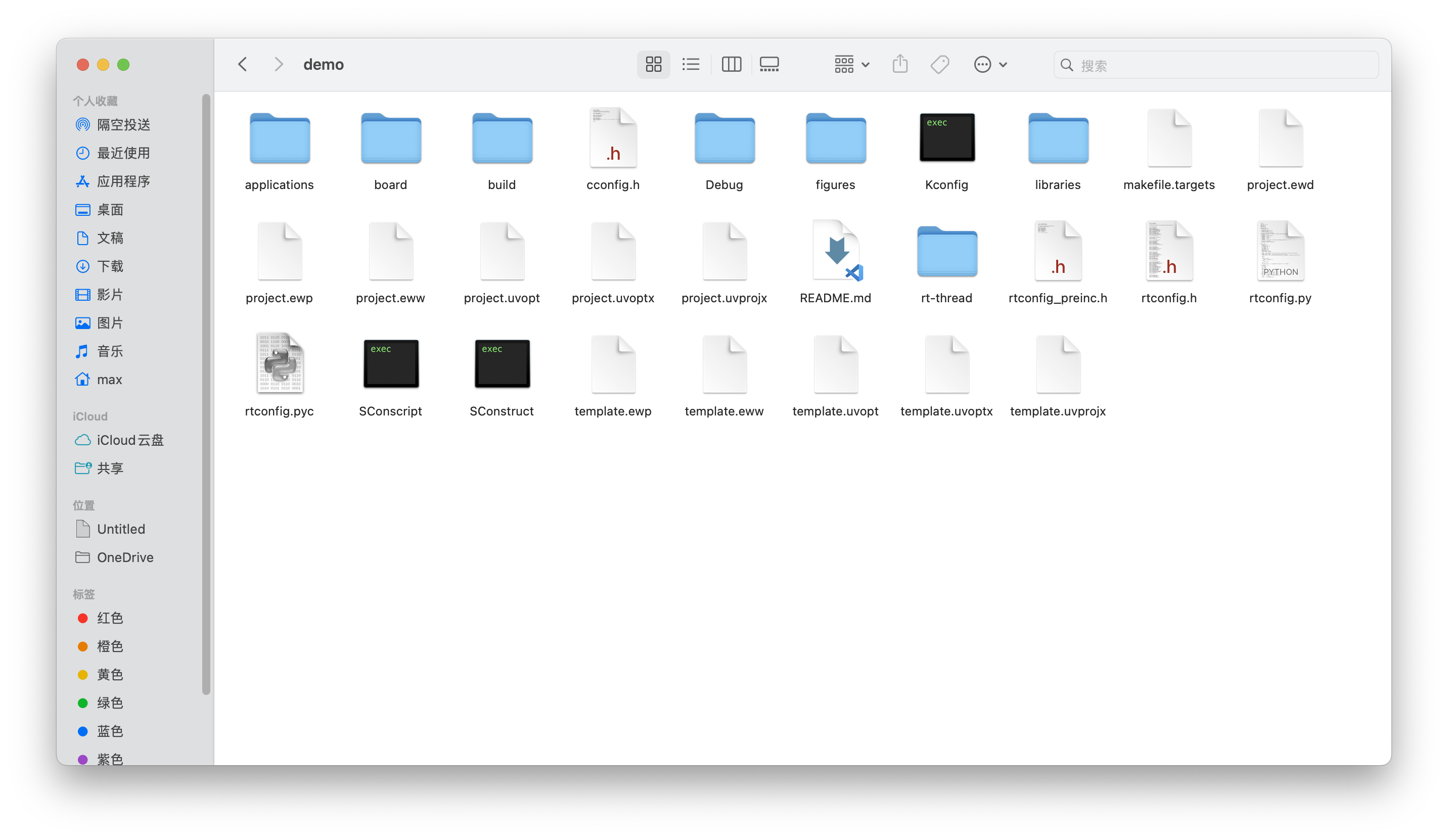Open iCloud云盘 in sidebar
This screenshot has height=840, width=1448.
coord(130,440)
